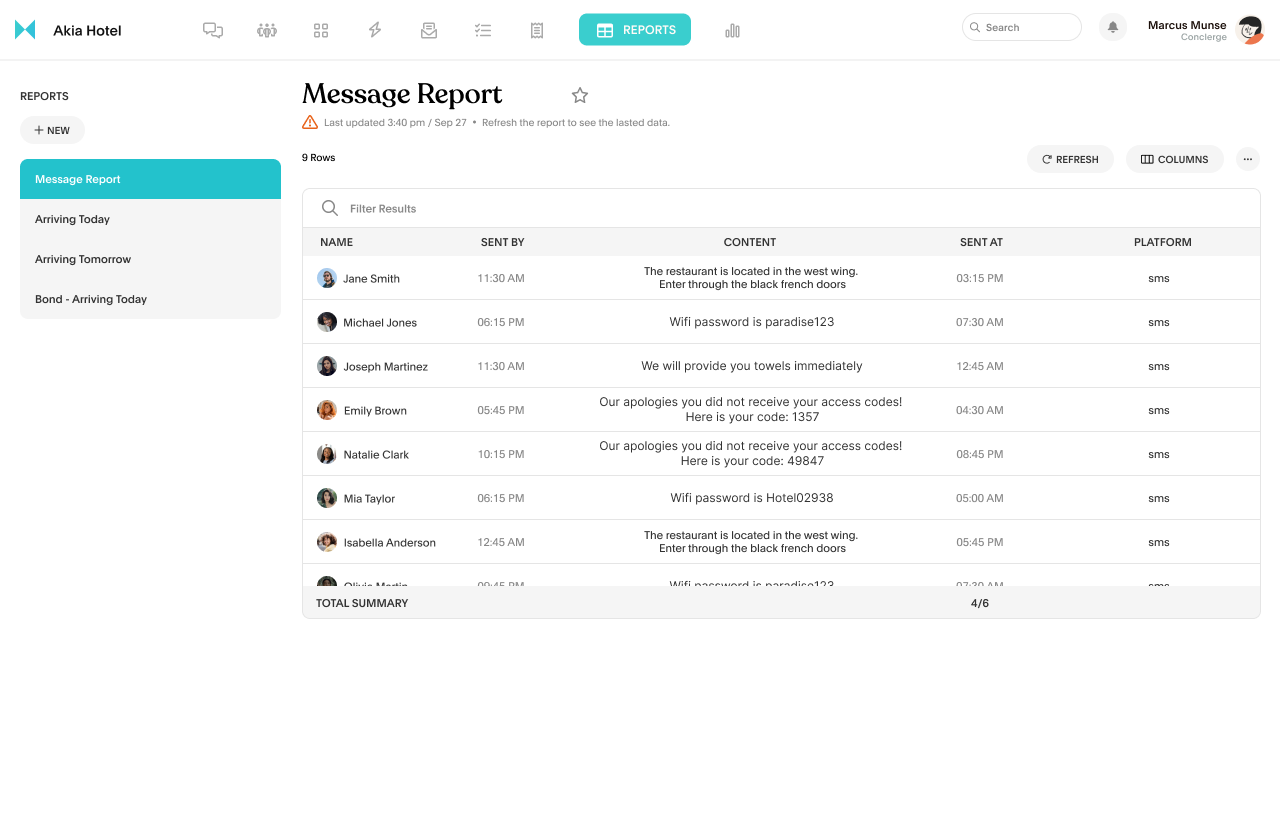The height and width of the screenshot is (832, 1280).
Task: Sort by the SENT AT column header
Action: click(981, 242)
